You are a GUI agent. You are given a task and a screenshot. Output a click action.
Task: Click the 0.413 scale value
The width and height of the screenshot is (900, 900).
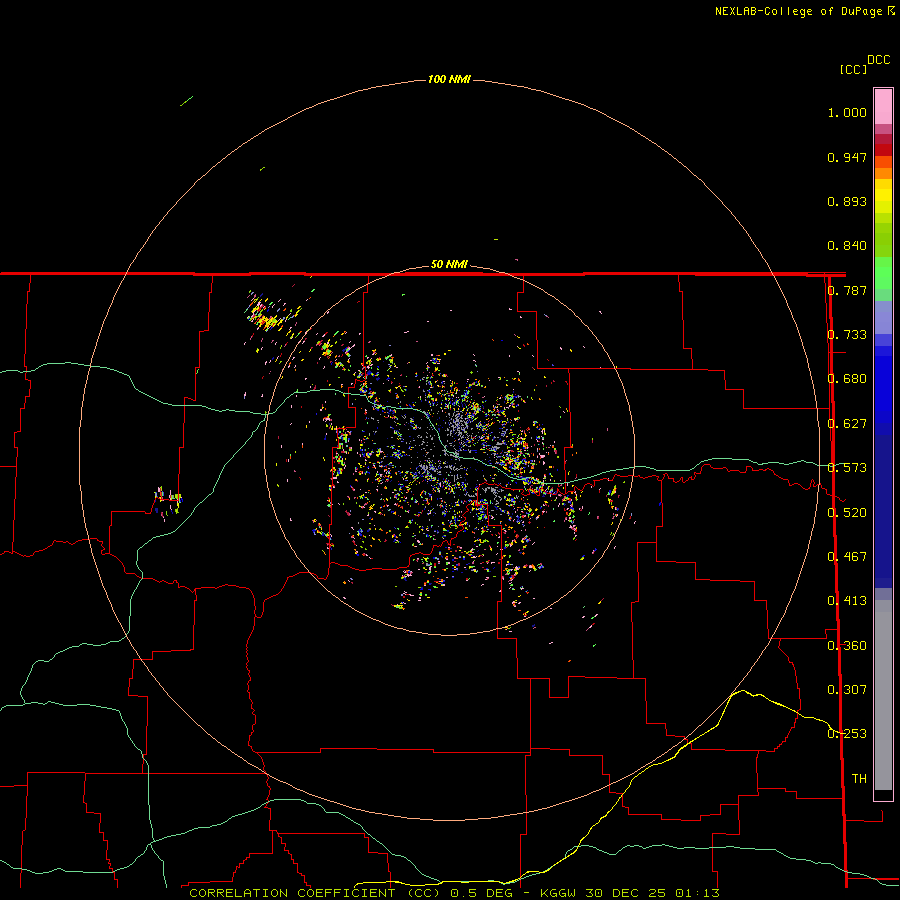pyautogui.click(x=847, y=601)
